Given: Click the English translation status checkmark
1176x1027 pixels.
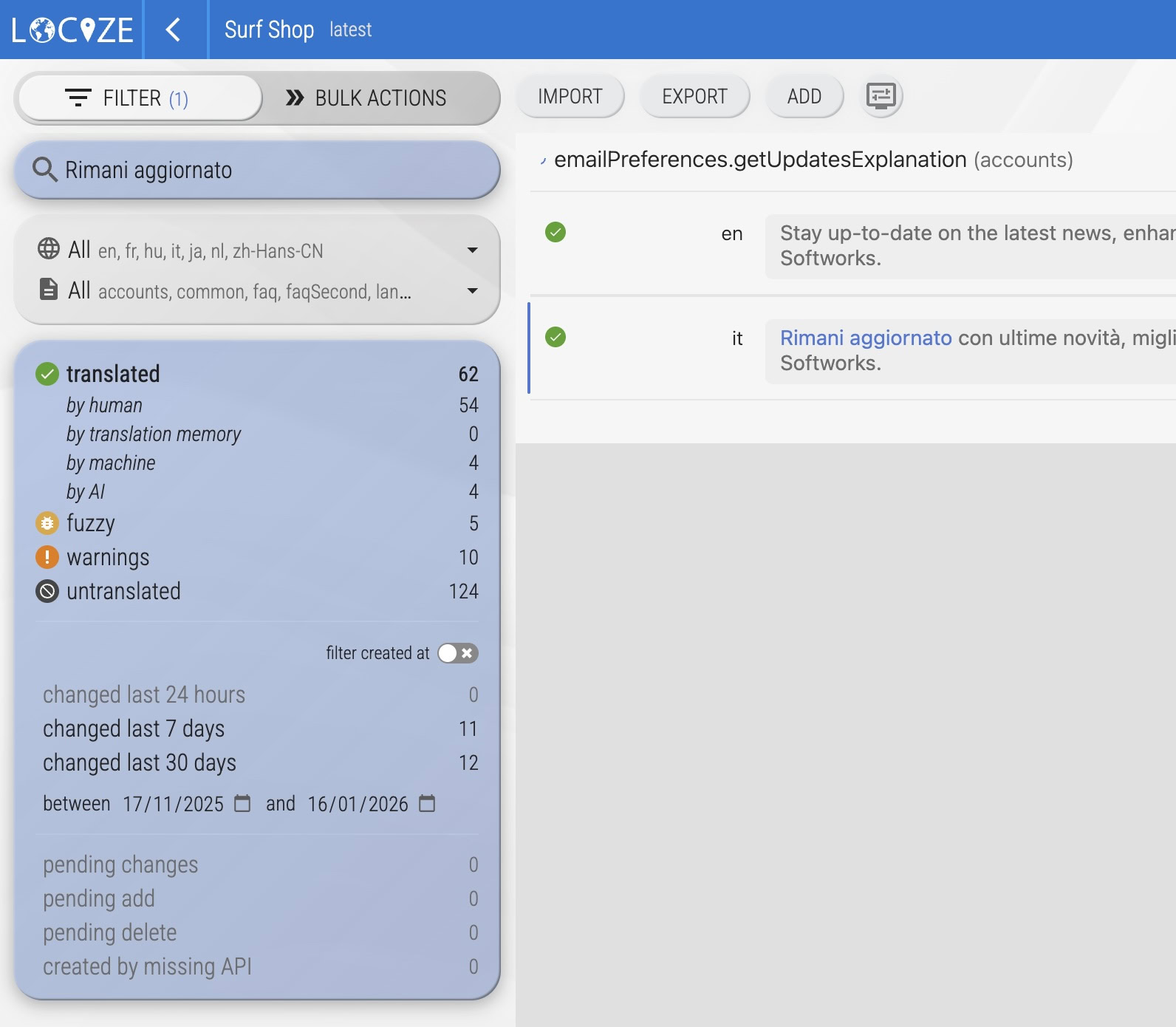Looking at the screenshot, I should 555,233.
